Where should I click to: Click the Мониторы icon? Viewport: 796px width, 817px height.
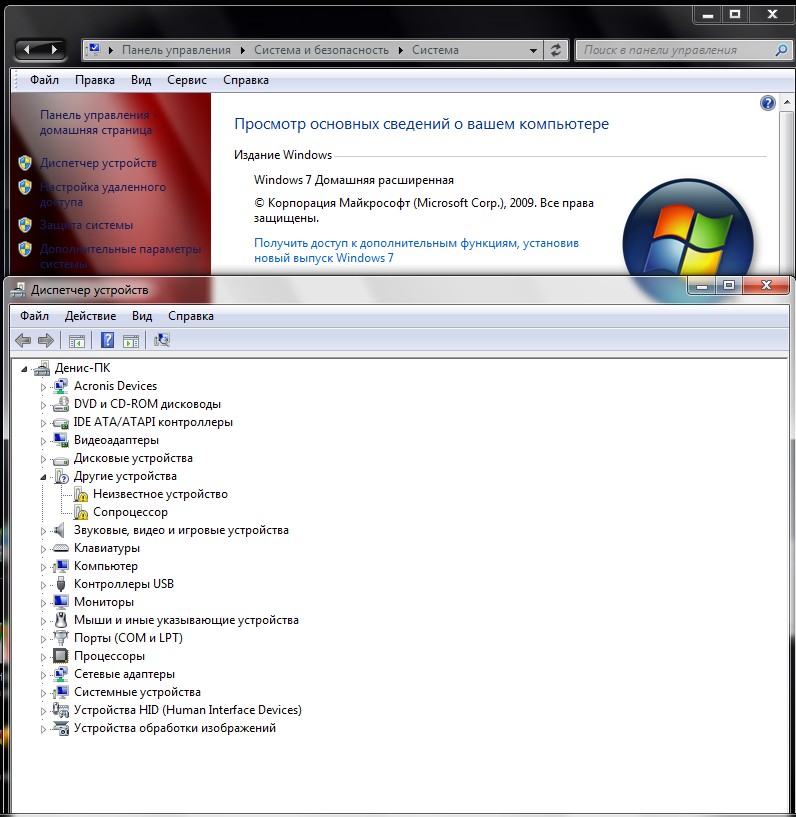[x=61, y=602]
